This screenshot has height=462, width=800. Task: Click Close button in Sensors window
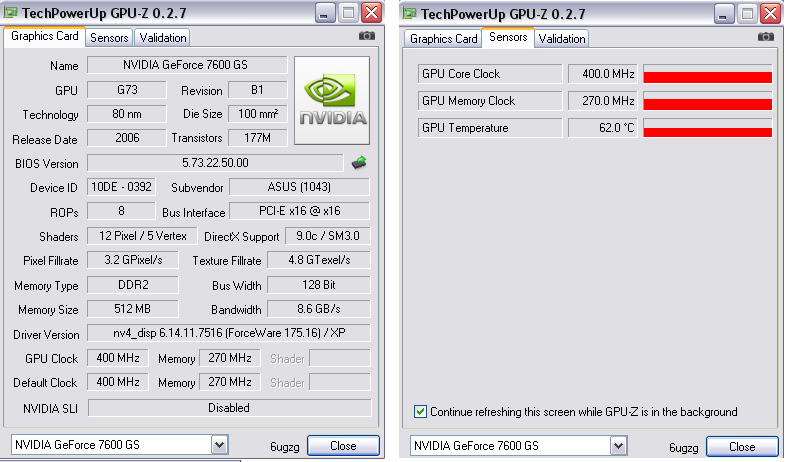(742, 447)
